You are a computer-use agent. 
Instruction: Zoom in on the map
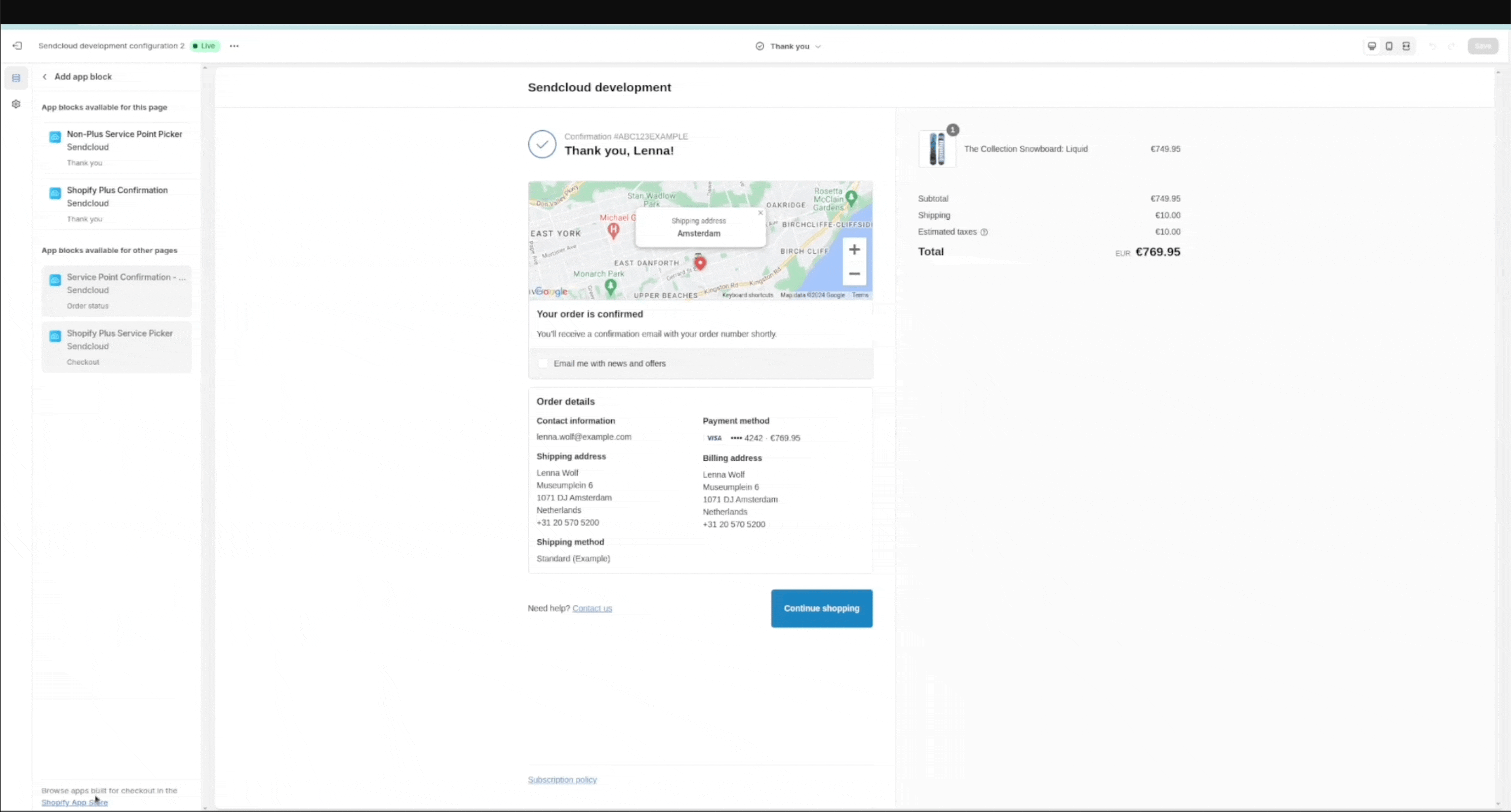click(x=854, y=250)
